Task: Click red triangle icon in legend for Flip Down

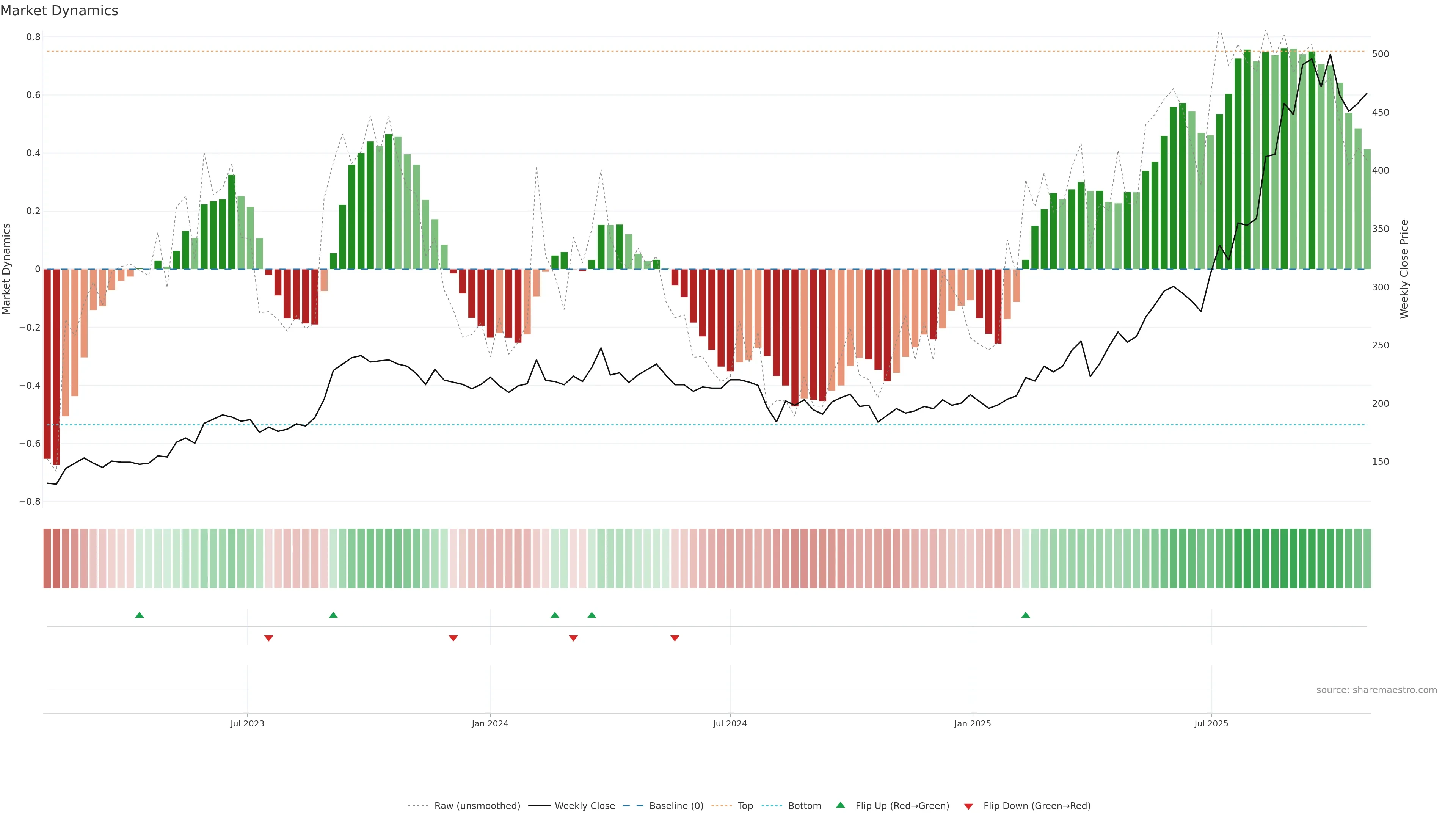Action: [968, 806]
